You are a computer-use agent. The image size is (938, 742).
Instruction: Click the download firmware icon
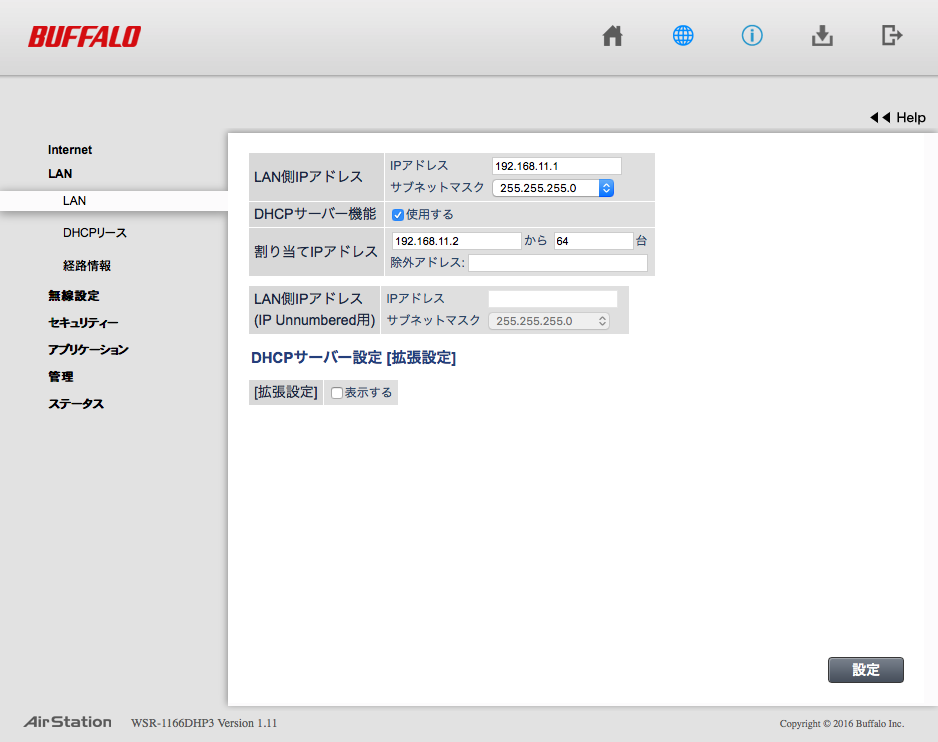pos(822,36)
